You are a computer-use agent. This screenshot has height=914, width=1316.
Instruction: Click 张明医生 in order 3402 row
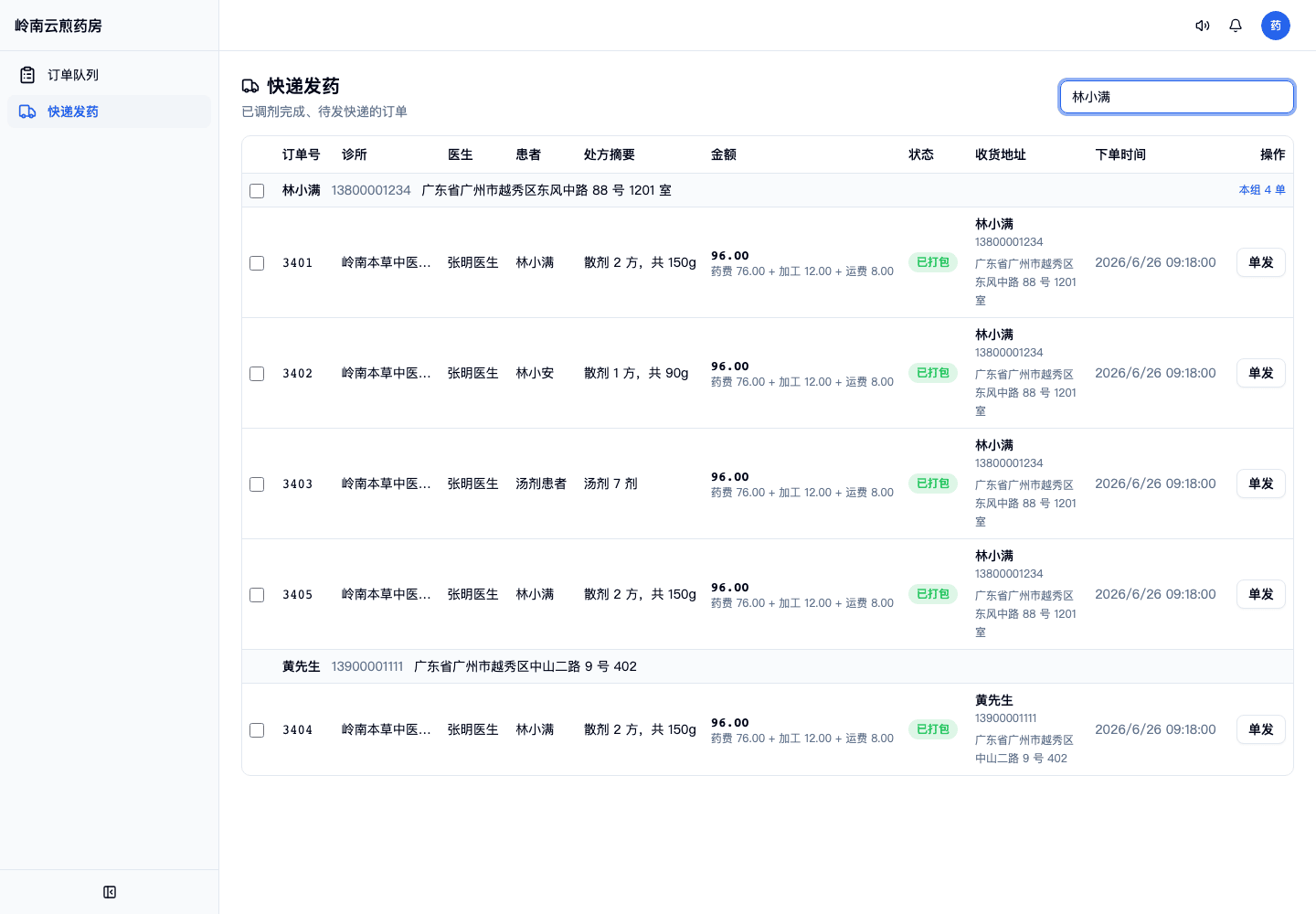click(x=473, y=373)
